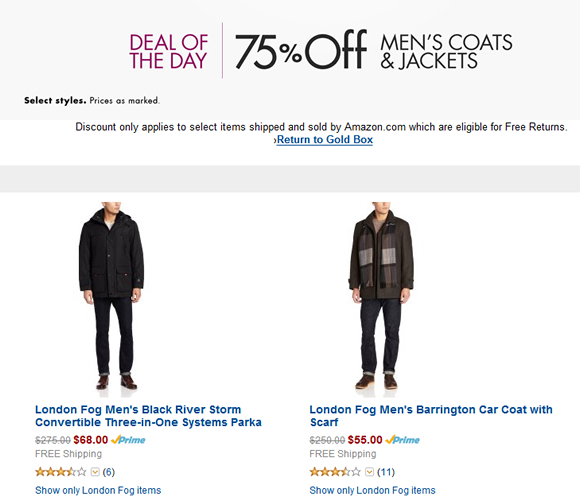The image size is (580, 497).
Task: Click the star rating icon for the parka
Action: tap(61, 472)
